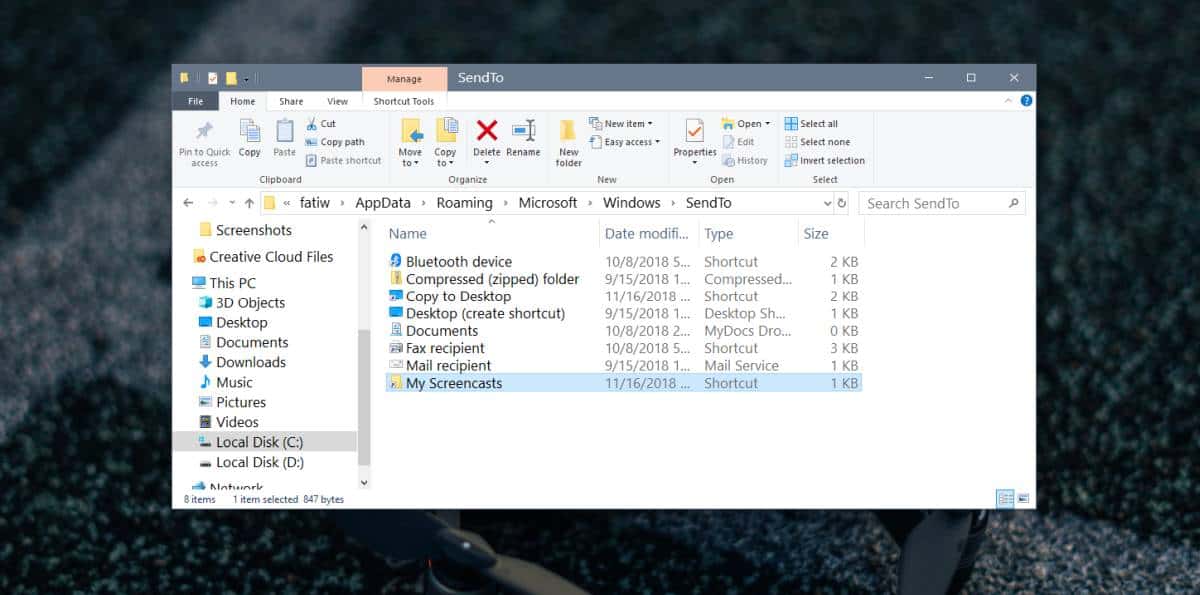
Task: Click Invert selection in ribbon
Action: coord(825,160)
